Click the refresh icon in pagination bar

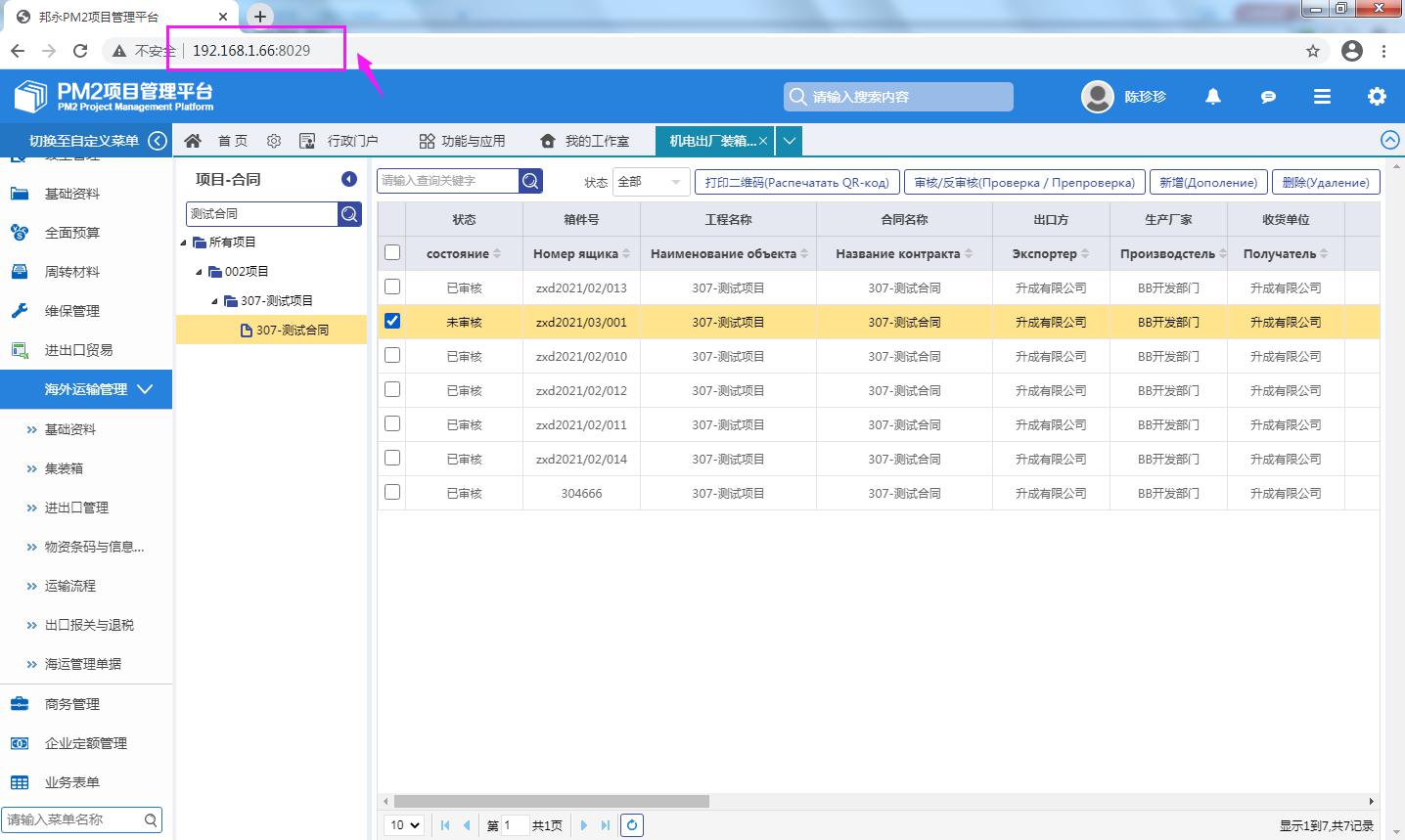click(632, 825)
